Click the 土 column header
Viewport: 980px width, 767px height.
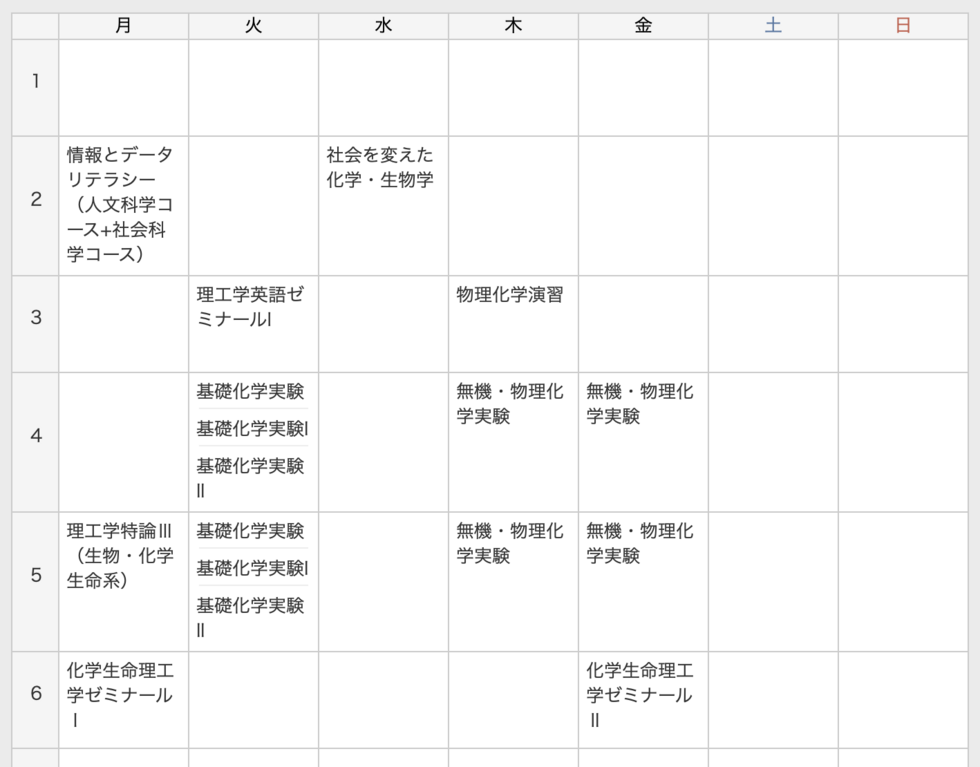point(772,24)
